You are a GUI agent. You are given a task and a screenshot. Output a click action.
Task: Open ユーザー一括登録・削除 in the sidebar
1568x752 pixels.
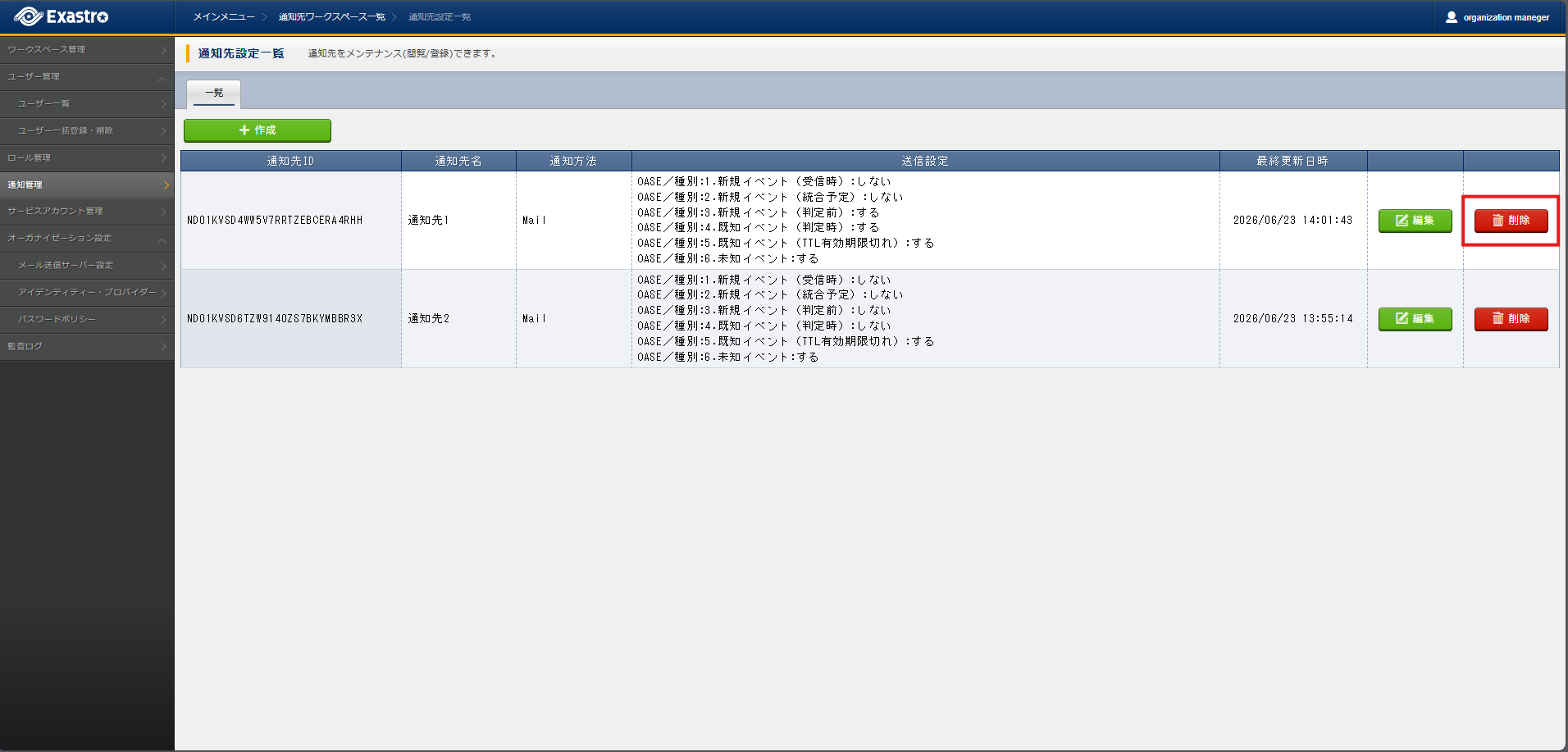[x=87, y=131]
